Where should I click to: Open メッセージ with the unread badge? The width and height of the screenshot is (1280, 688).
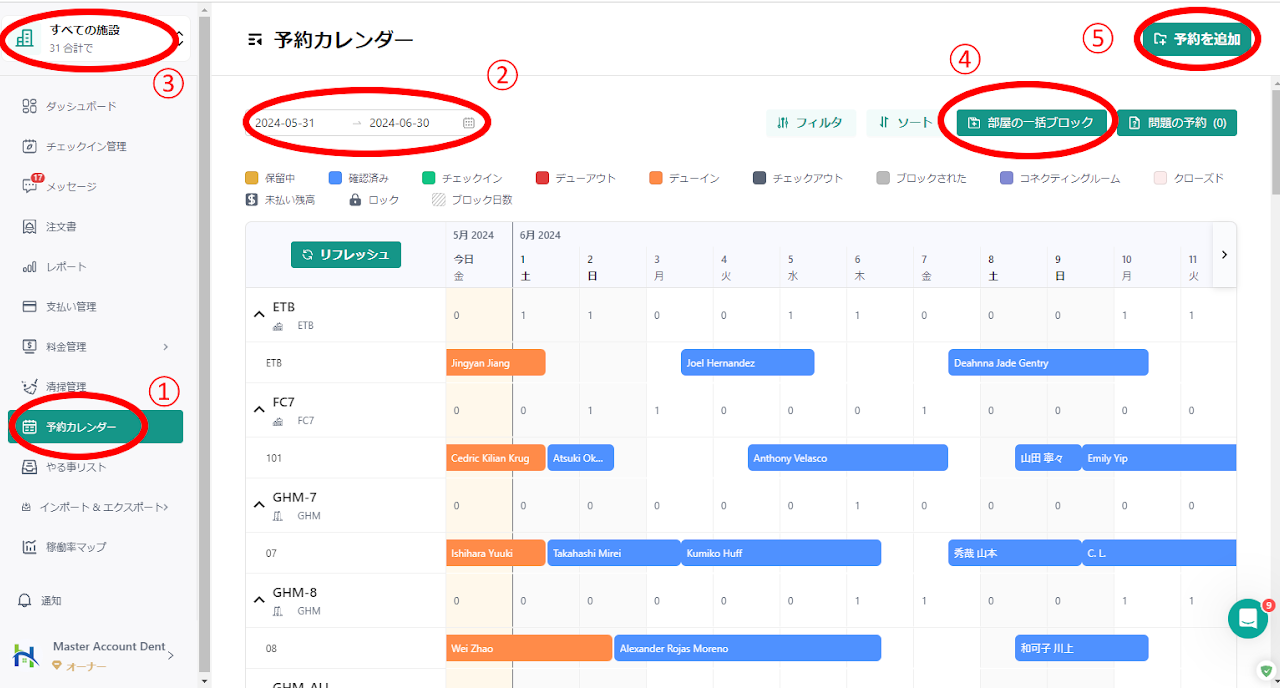(x=70, y=186)
